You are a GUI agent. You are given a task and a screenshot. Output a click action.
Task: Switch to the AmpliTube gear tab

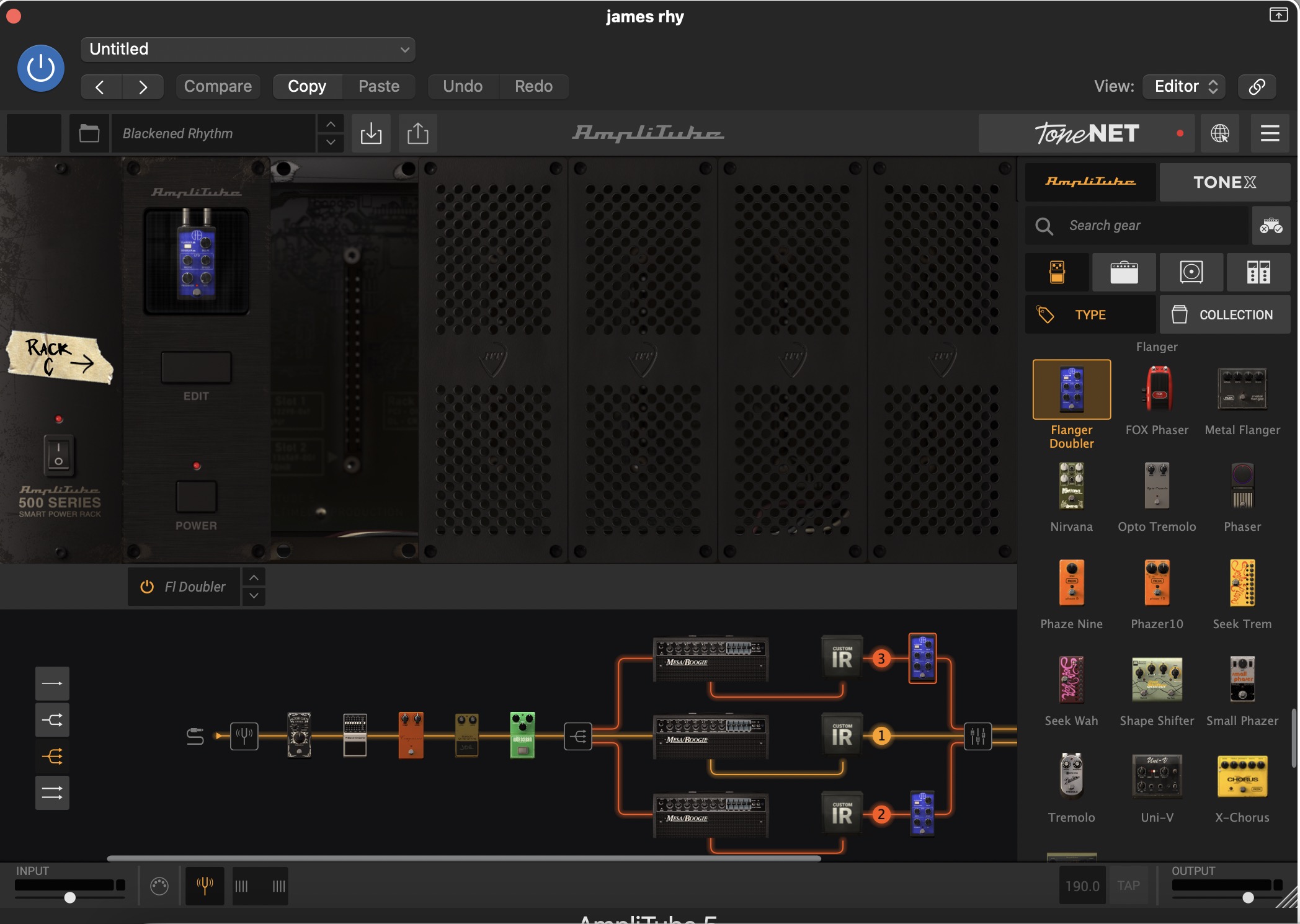click(x=1090, y=182)
